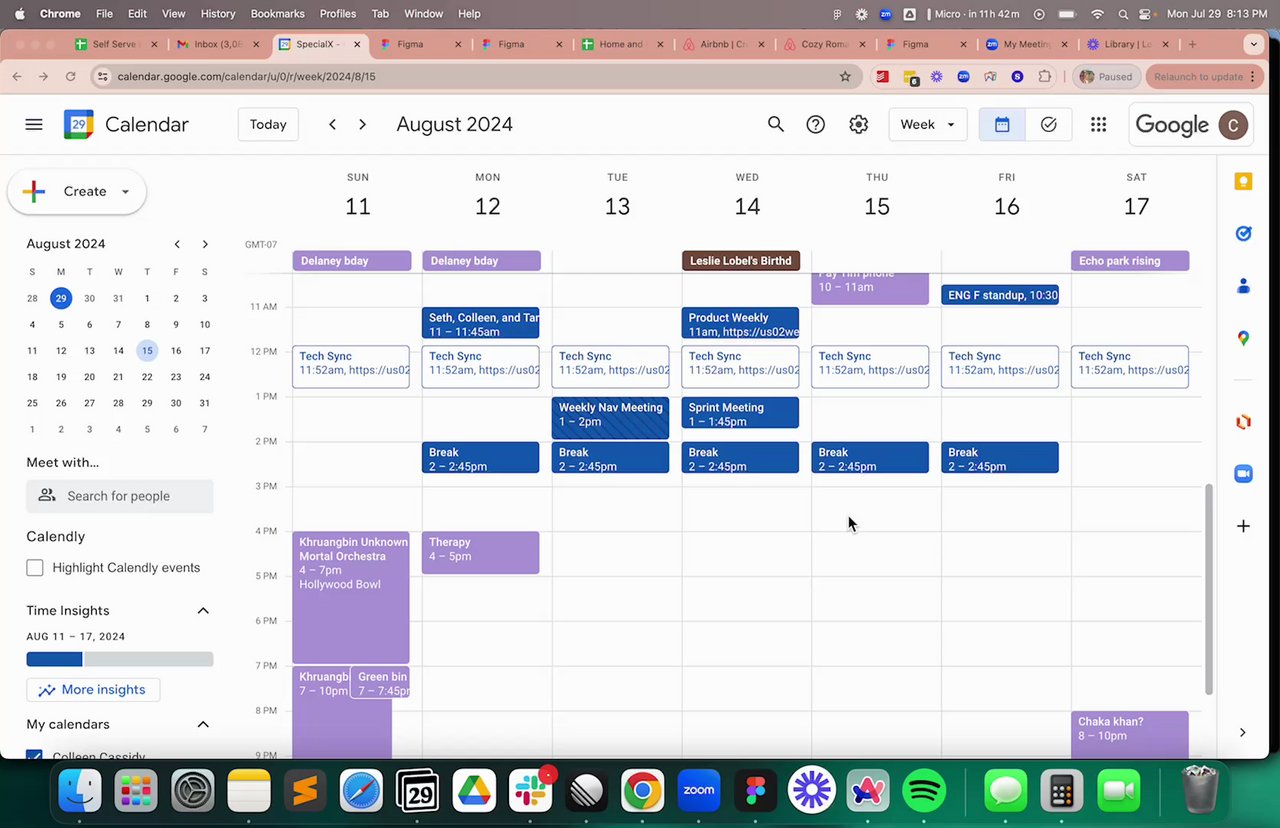Open calendar search magnifier

[x=775, y=124]
